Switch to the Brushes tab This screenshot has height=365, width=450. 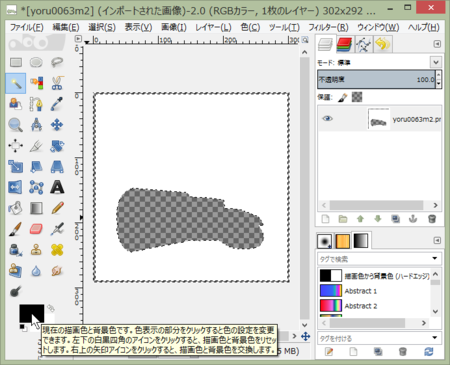click(325, 241)
